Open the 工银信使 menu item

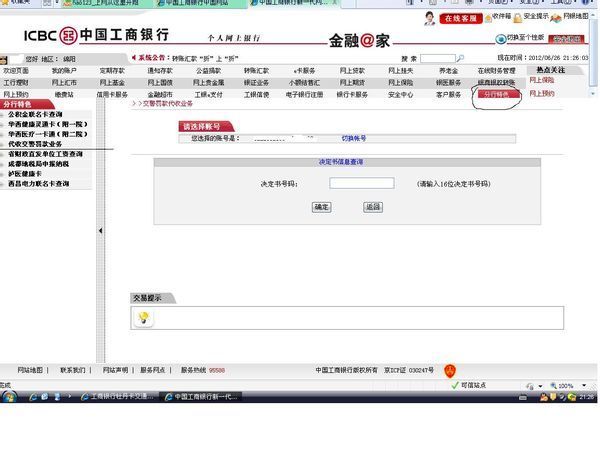pos(256,95)
